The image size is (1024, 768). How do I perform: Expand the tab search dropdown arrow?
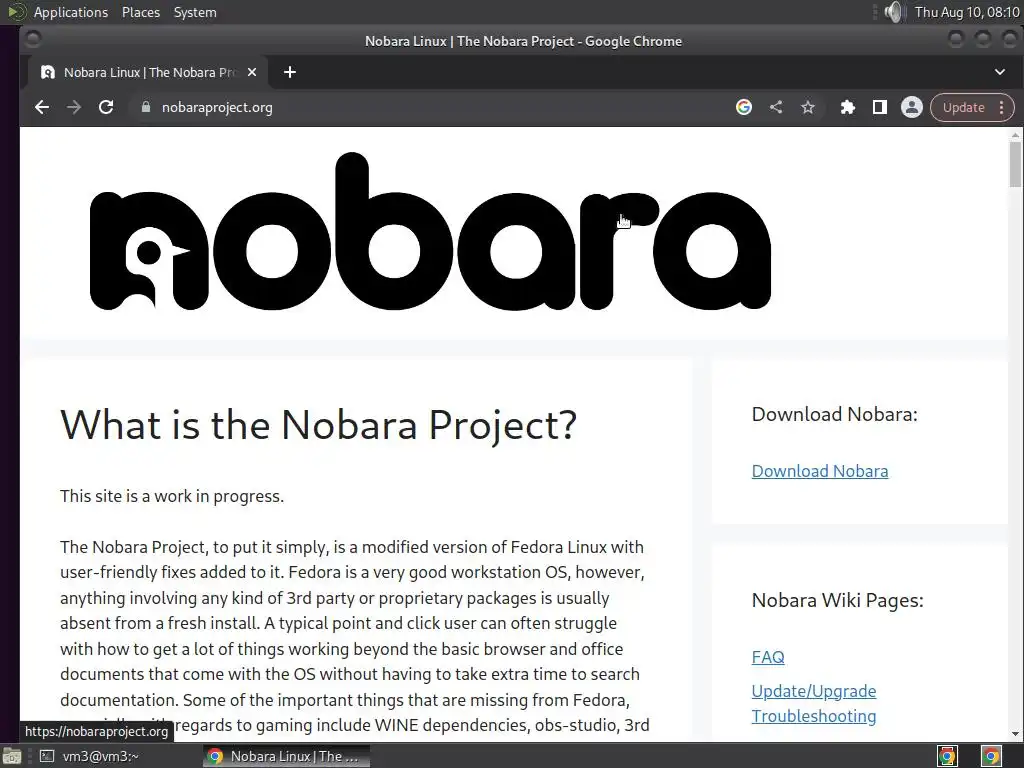pyautogui.click(x=1000, y=72)
